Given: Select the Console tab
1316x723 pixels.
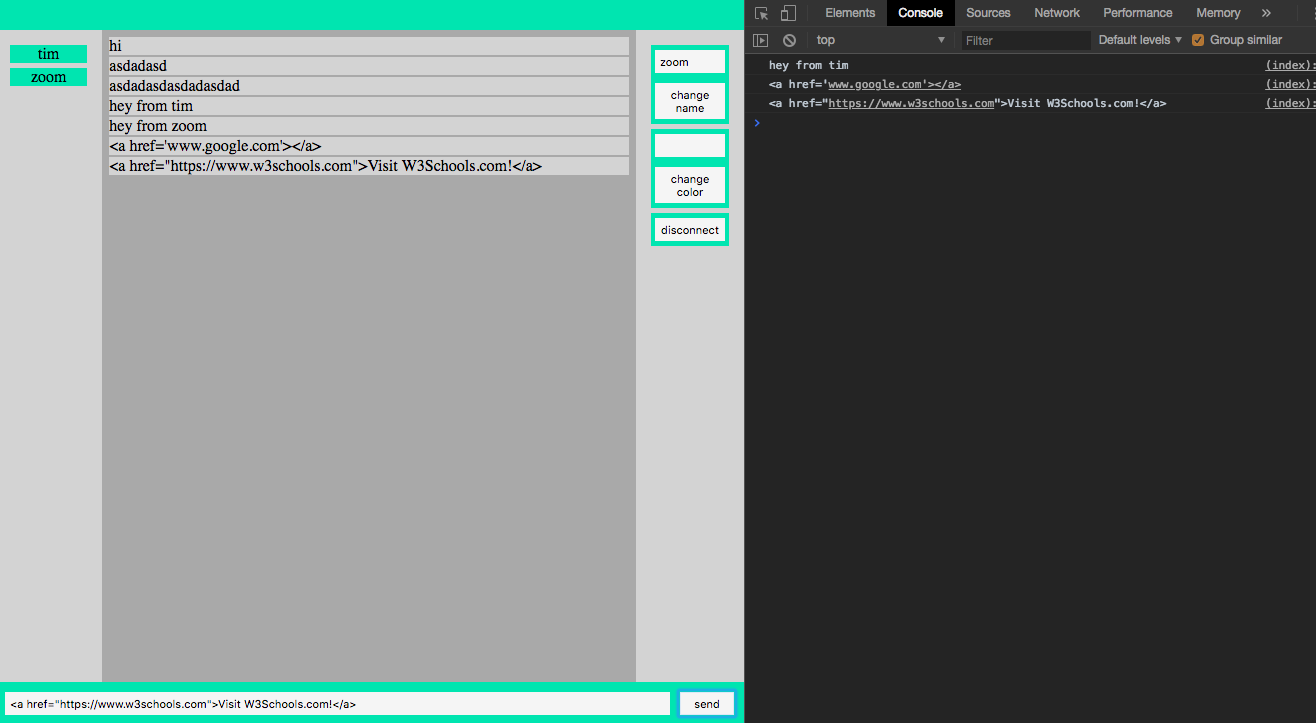Looking at the screenshot, I should (x=920, y=13).
